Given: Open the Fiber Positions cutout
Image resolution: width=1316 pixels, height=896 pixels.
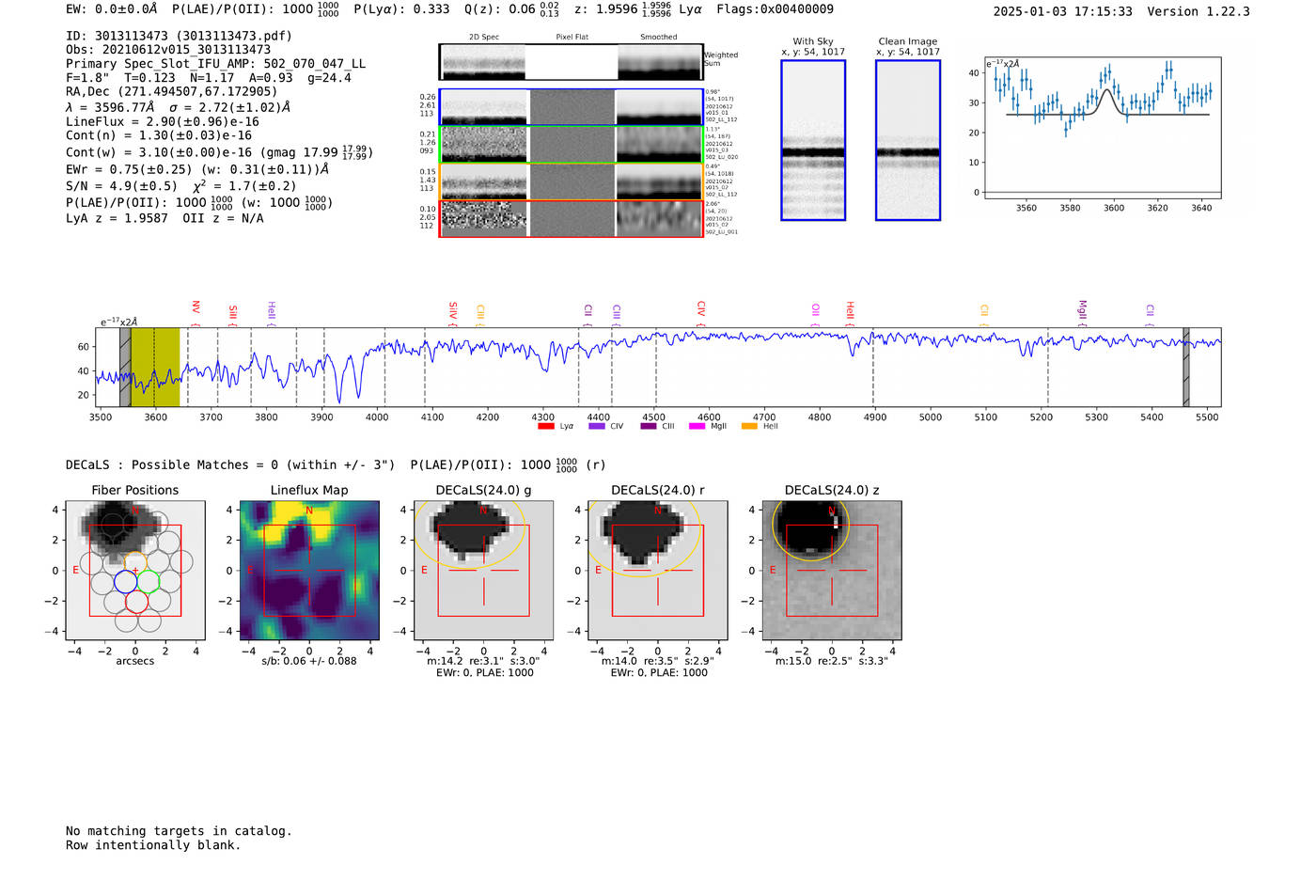Looking at the screenshot, I should (x=135, y=570).
